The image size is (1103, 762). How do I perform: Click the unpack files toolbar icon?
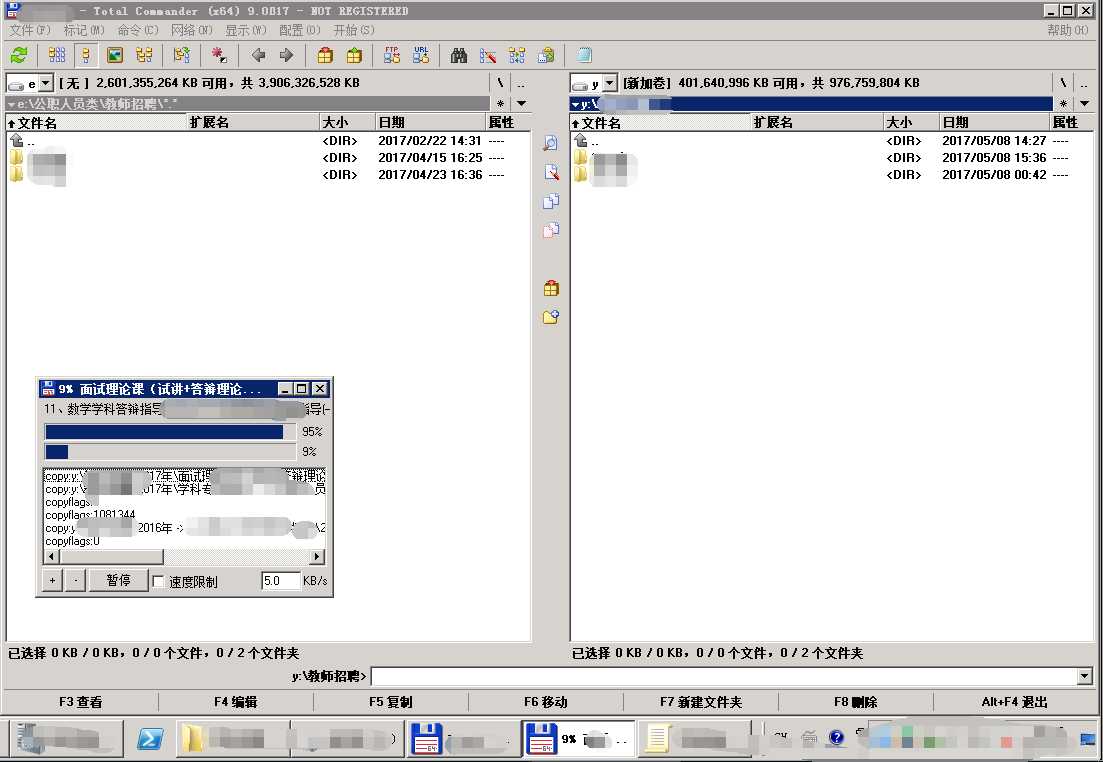pos(354,55)
